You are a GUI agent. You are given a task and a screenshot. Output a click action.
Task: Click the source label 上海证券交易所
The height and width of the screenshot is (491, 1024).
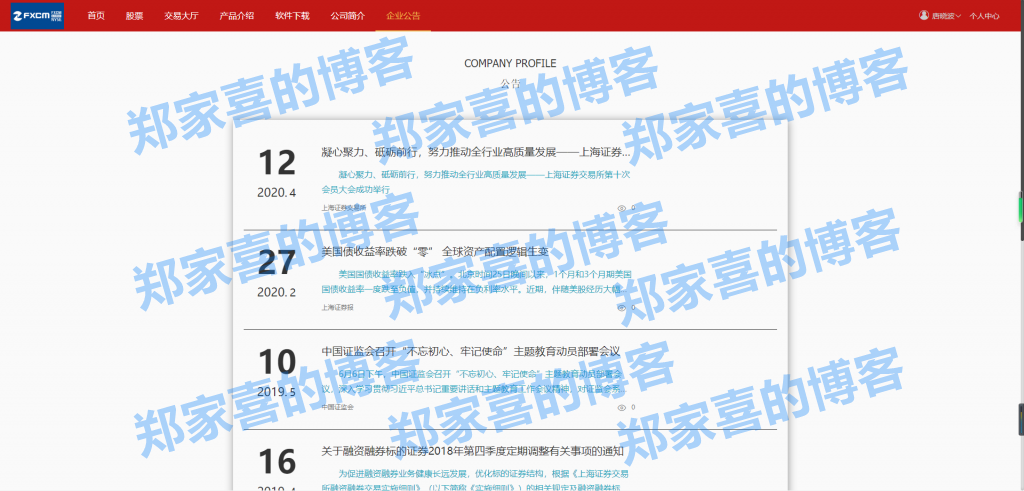[x=344, y=208]
